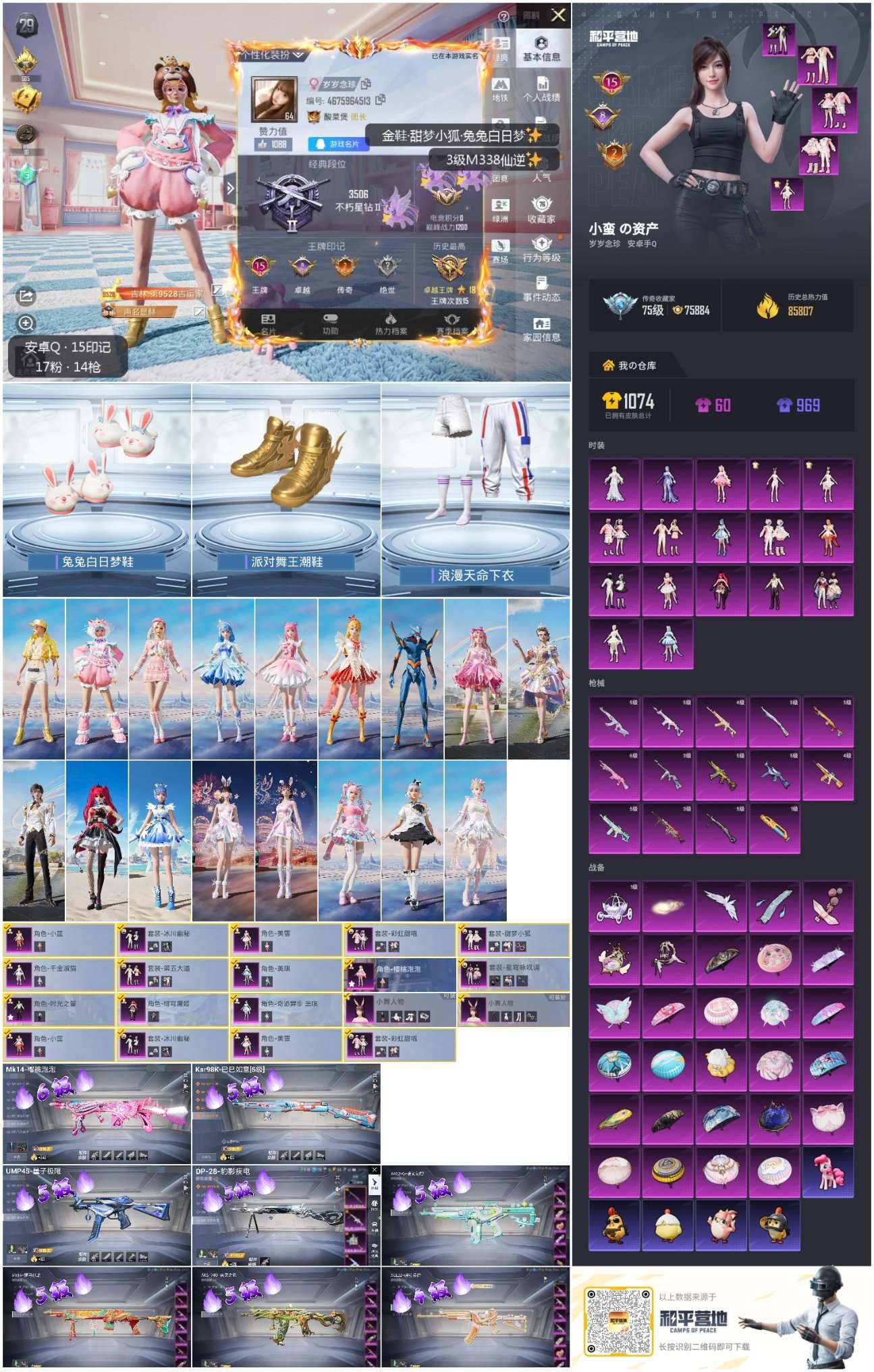Select the 套装-甜梦小狐 item row
Image resolution: width=874 pixels, height=1372 pixels.
[514, 940]
